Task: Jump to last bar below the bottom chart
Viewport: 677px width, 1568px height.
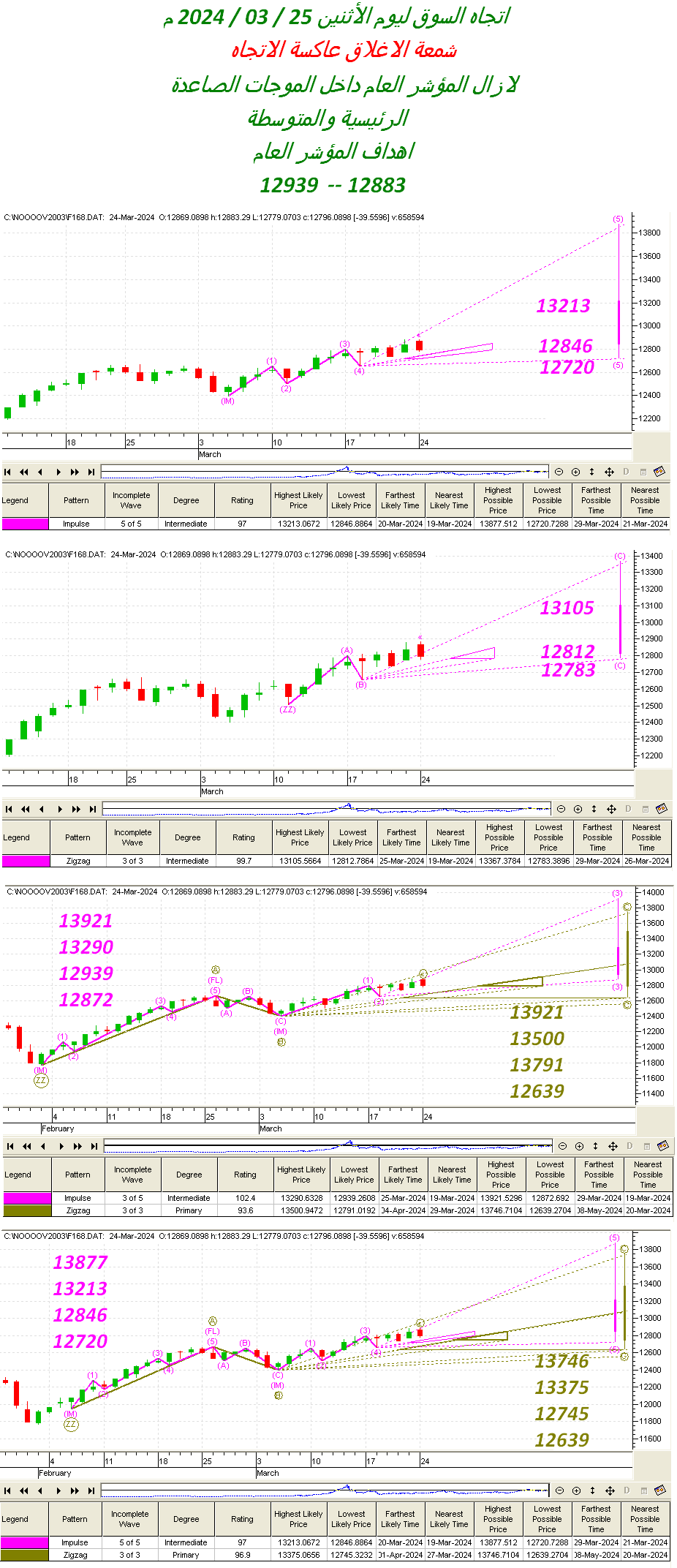Action: click(91, 1490)
